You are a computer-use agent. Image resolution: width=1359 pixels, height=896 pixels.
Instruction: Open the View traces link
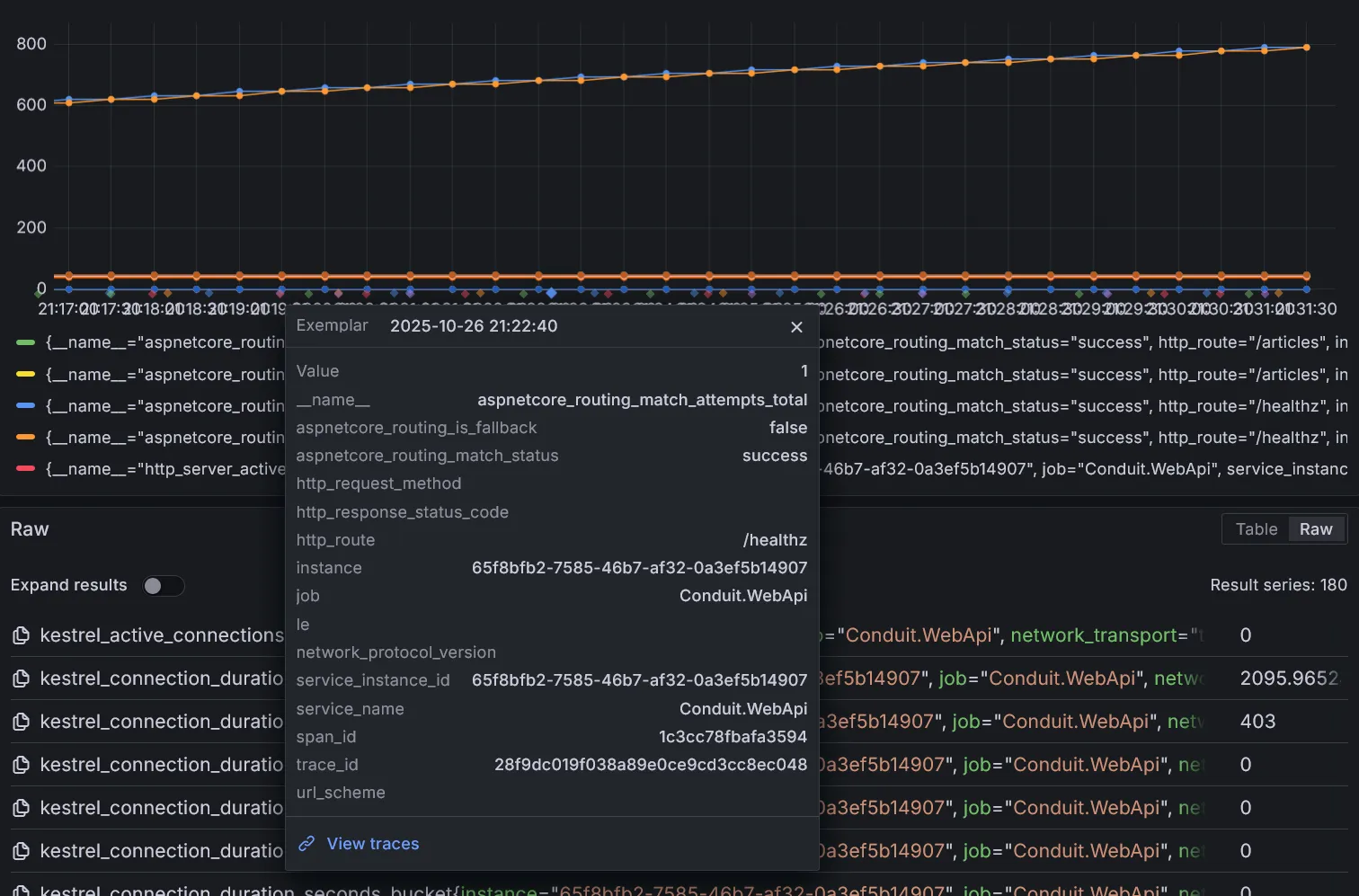[x=372, y=844]
